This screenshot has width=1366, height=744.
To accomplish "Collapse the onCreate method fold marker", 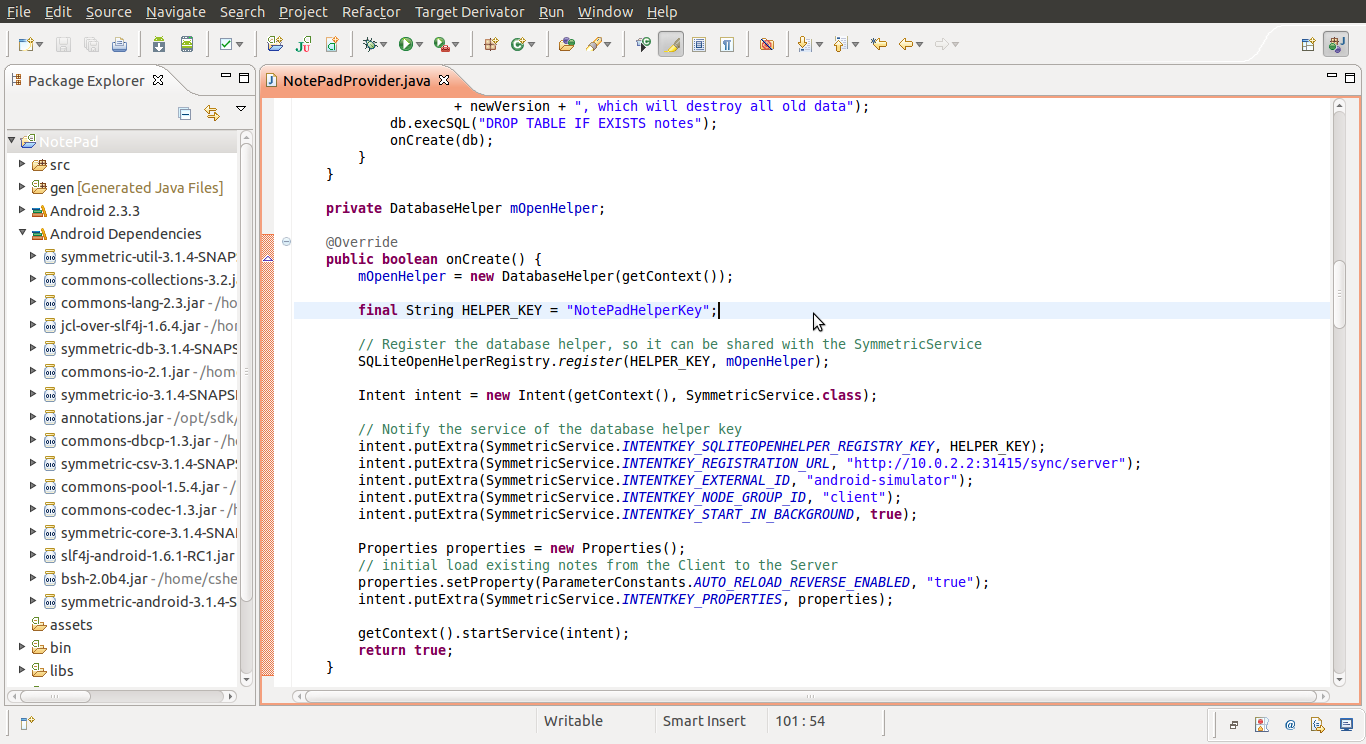I will pyautogui.click(x=286, y=241).
